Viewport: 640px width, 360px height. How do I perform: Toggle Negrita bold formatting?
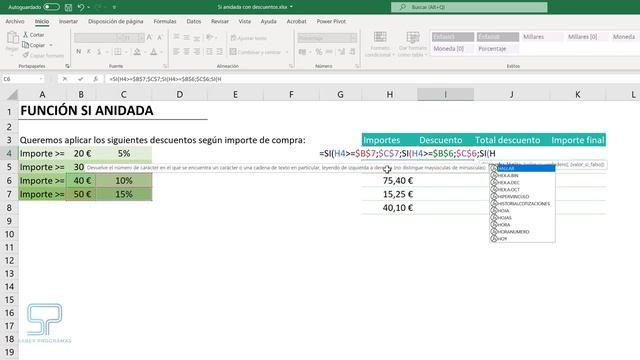pos(78,52)
